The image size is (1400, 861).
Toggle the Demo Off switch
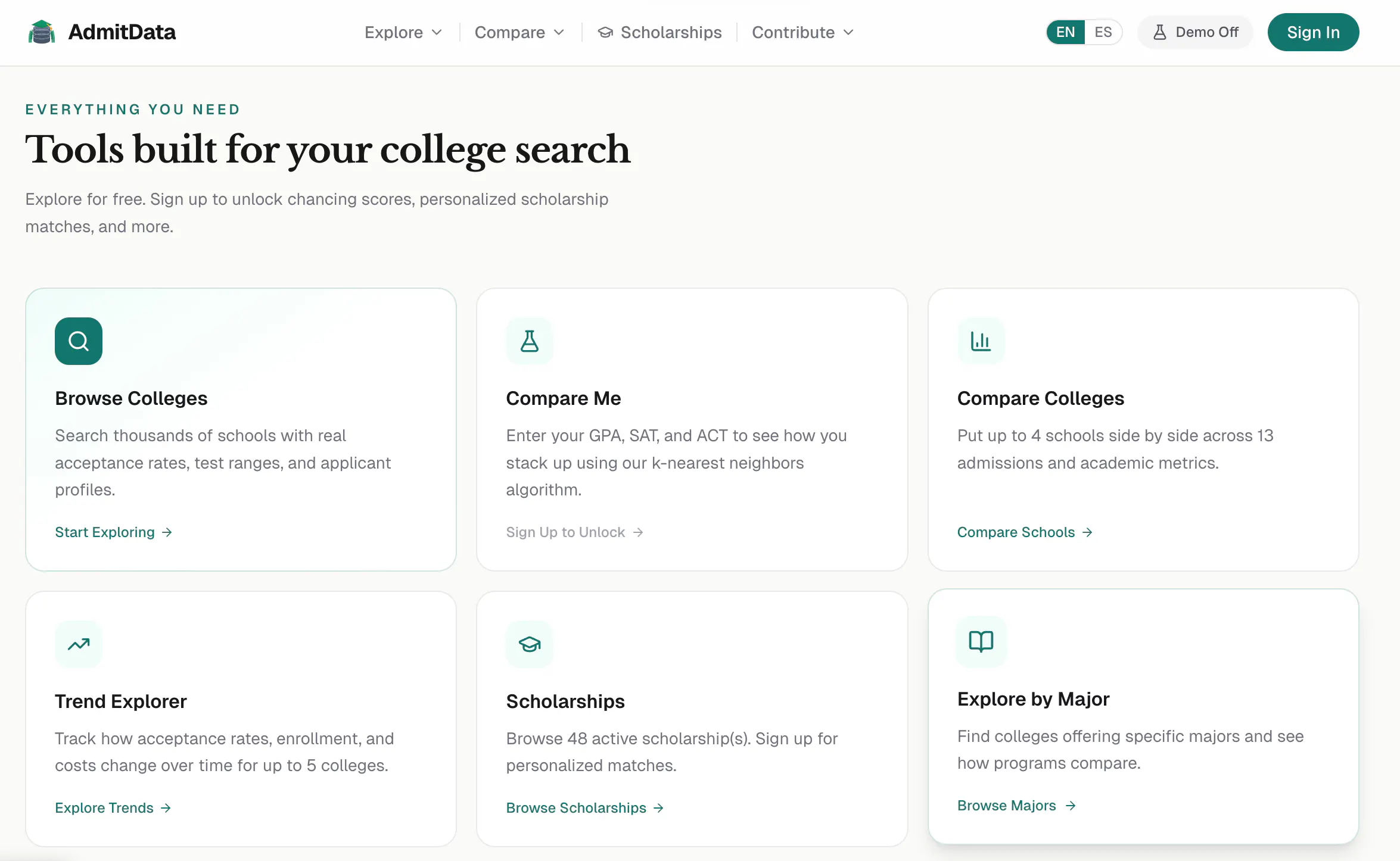click(1195, 32)
